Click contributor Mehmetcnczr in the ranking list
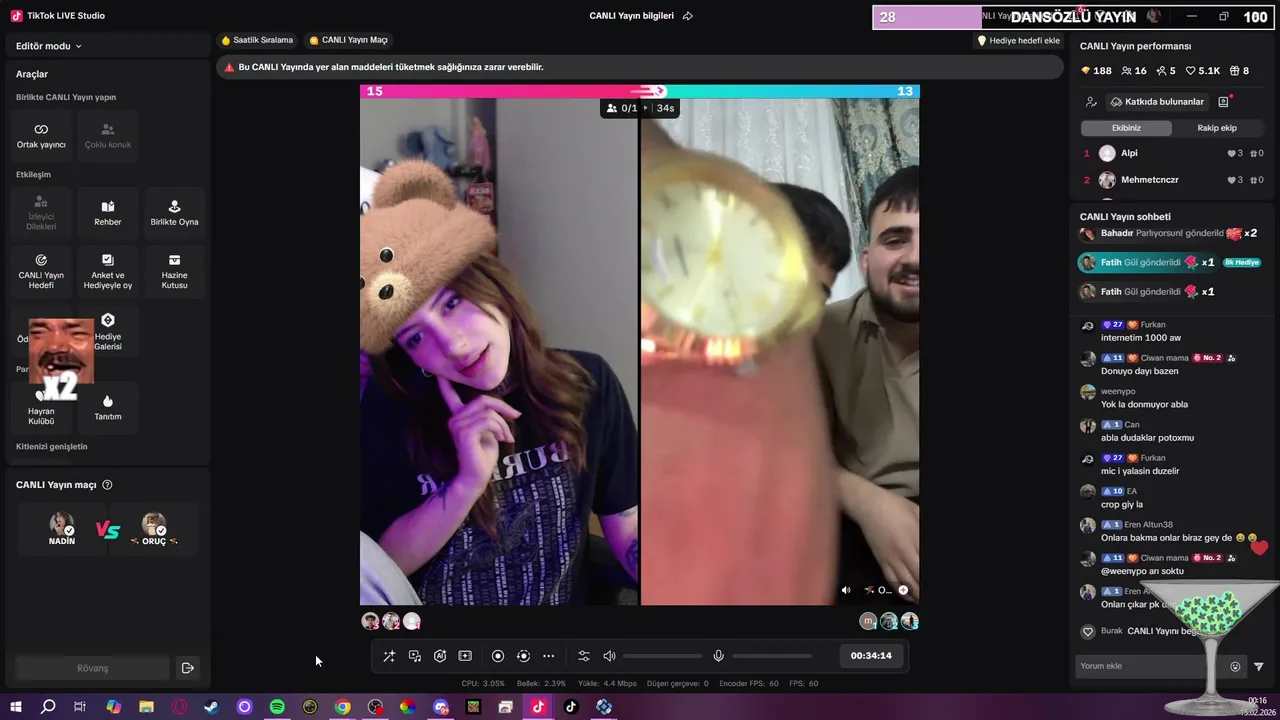This screenshot has height=720, width=1280. (1172, 180)
